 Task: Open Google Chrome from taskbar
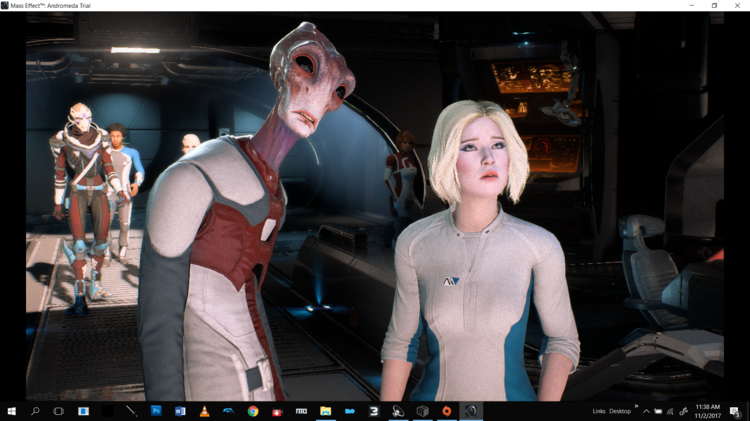(x=253, y=411)
